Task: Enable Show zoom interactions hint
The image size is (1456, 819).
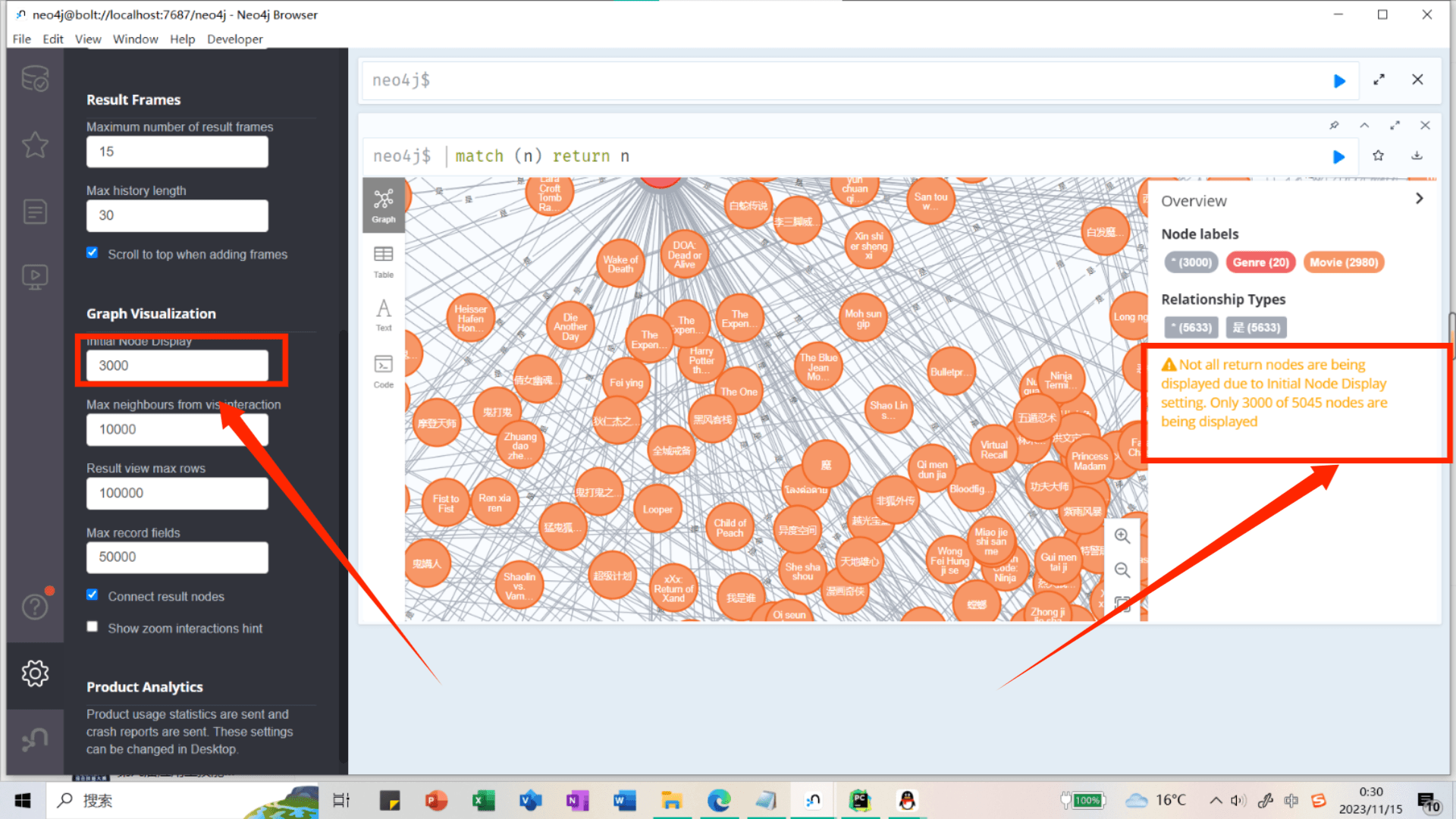Action: coord(93,627)
